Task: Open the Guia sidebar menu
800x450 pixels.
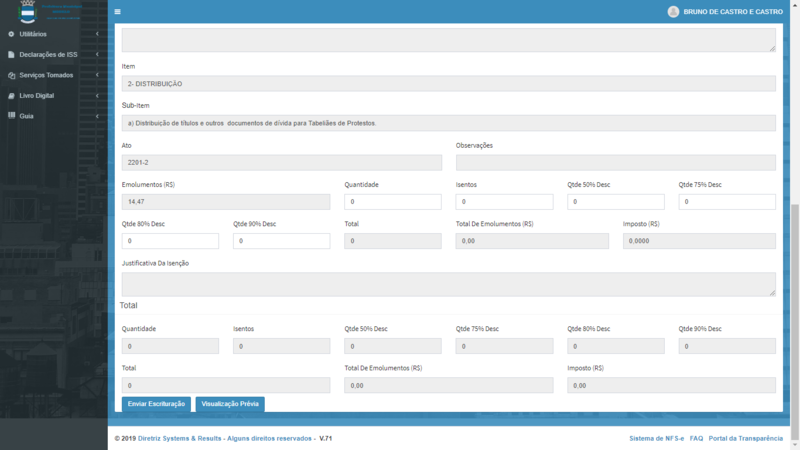Action: coord(26,116)
